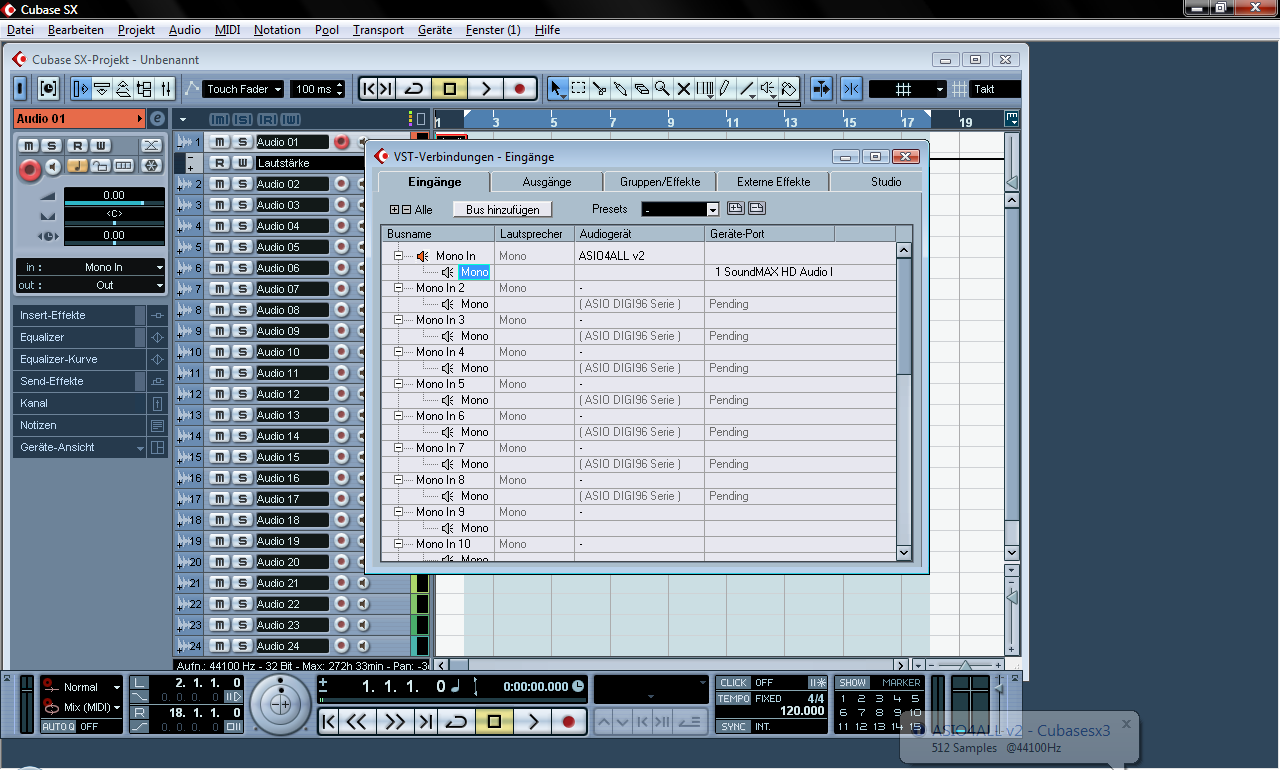Select the Mute X tool
This screenshot has height=770, width=1280.
point(684,89)
